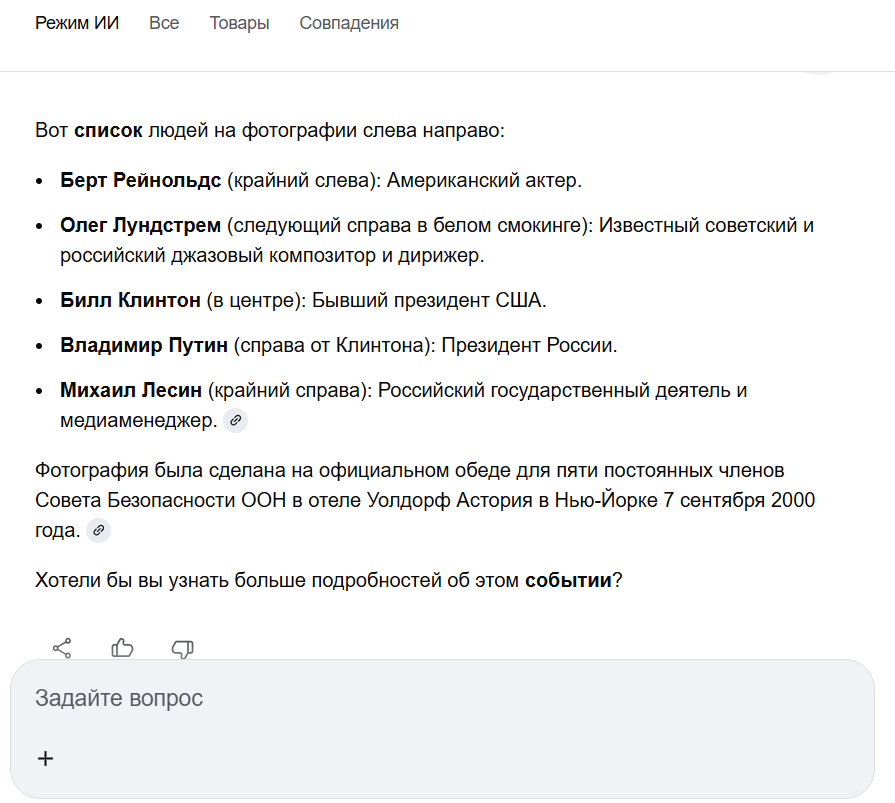The width and height of the screenshot is (895, 803).
Task: Click the bold name "Михаил Лесин"
Action: [x=131, y=390]
